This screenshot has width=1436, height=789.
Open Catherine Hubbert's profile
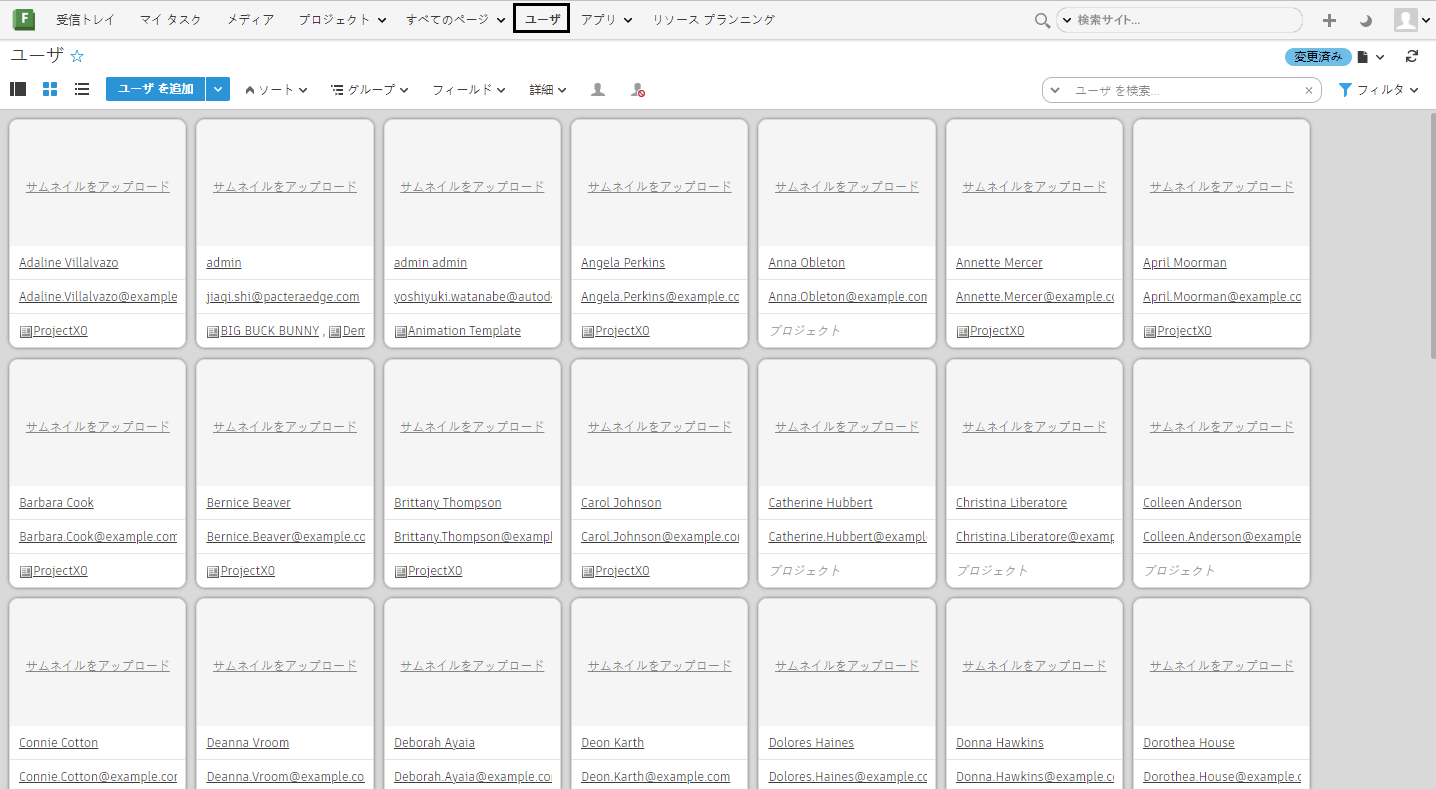pyautogui.click(x=821, y=503)
